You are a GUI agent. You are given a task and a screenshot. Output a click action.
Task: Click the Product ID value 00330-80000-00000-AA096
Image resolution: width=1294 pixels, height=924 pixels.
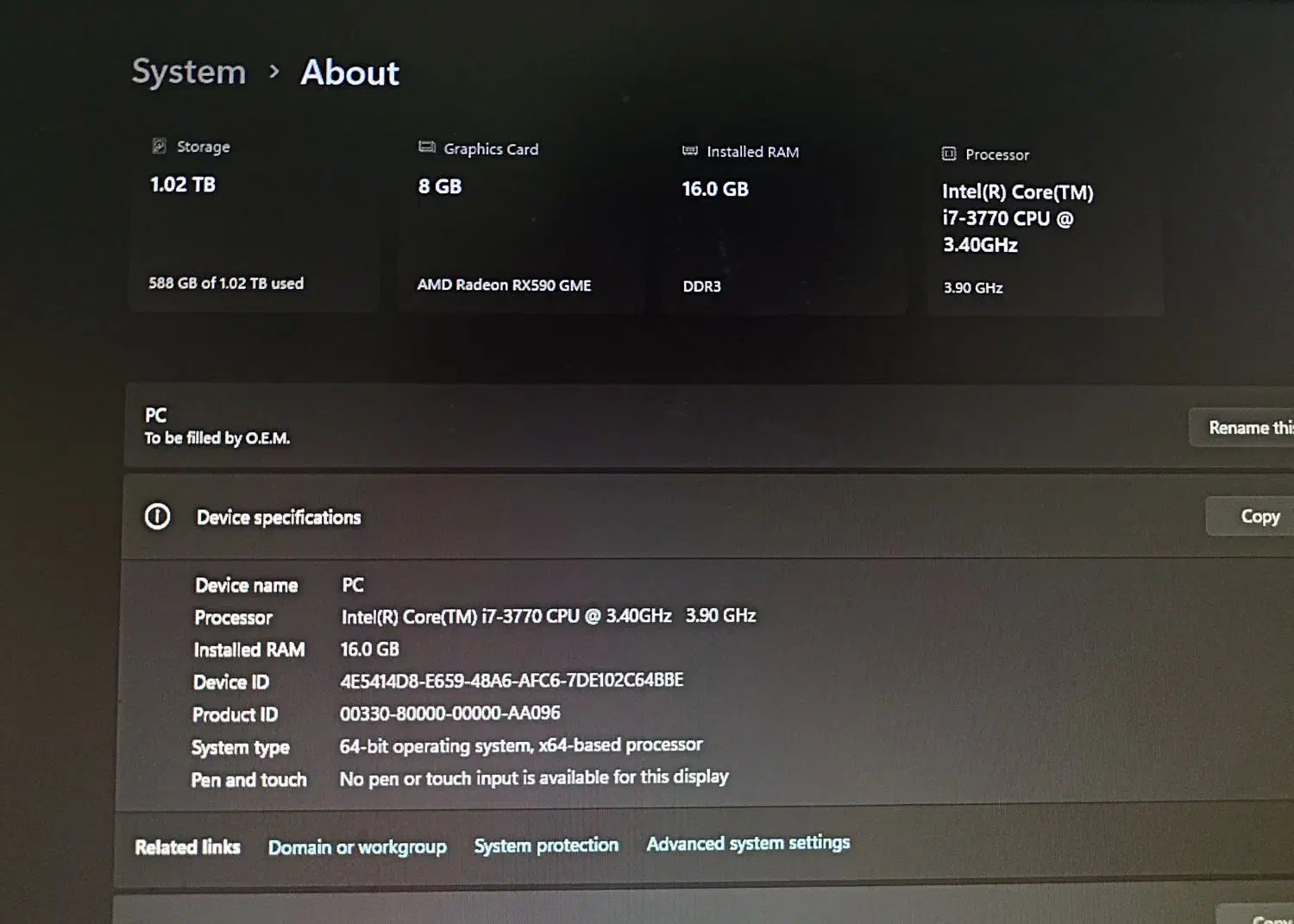[449, 713]
